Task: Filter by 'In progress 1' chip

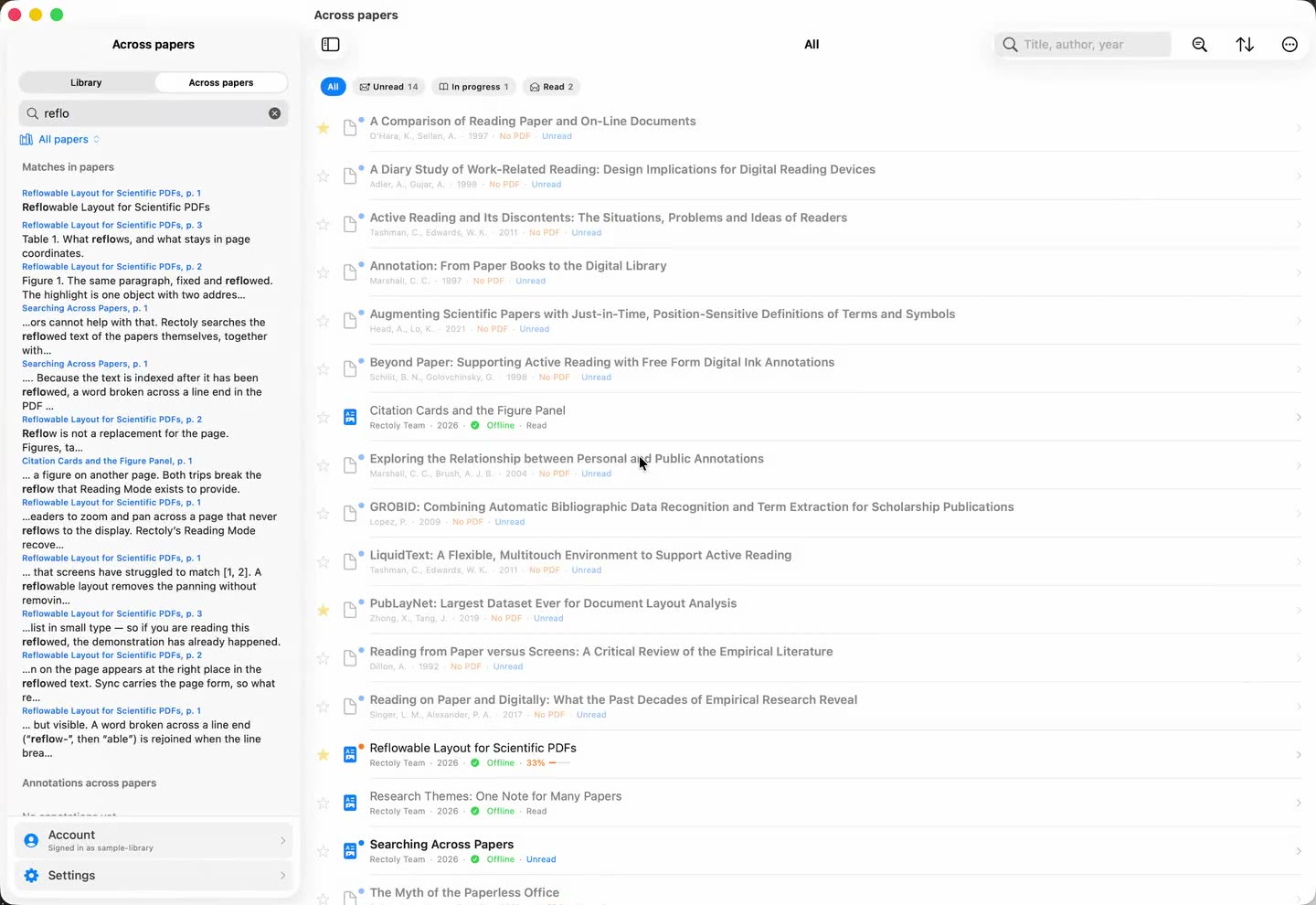Action: 473,87
